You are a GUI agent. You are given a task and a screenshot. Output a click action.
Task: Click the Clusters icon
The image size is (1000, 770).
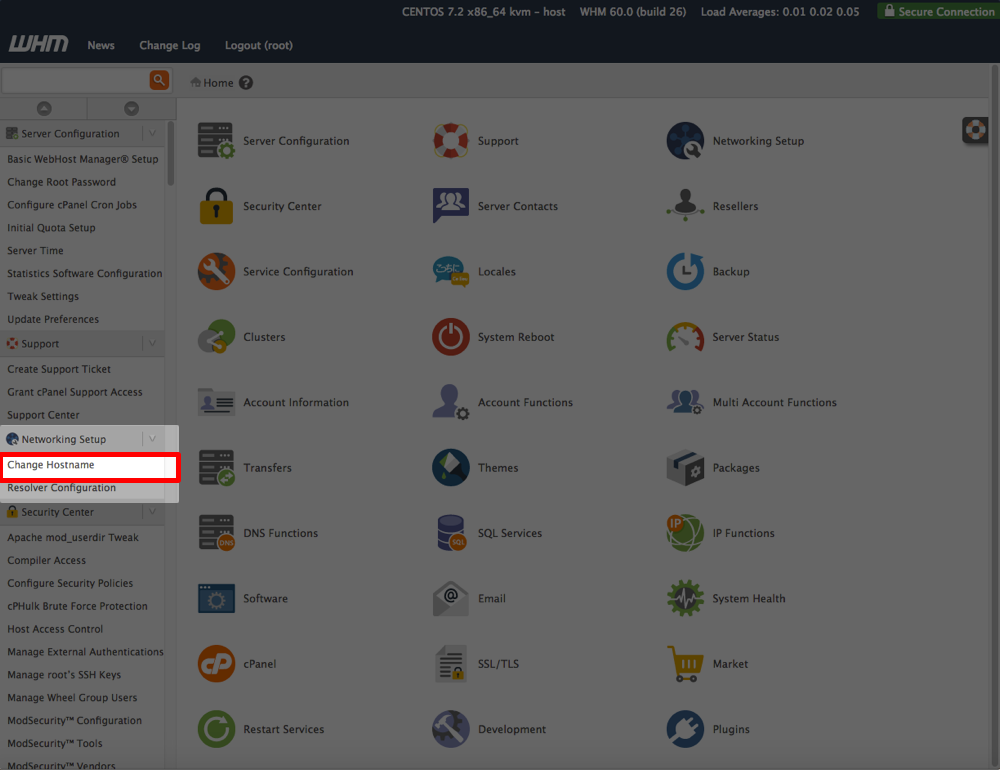coord(215,337)
